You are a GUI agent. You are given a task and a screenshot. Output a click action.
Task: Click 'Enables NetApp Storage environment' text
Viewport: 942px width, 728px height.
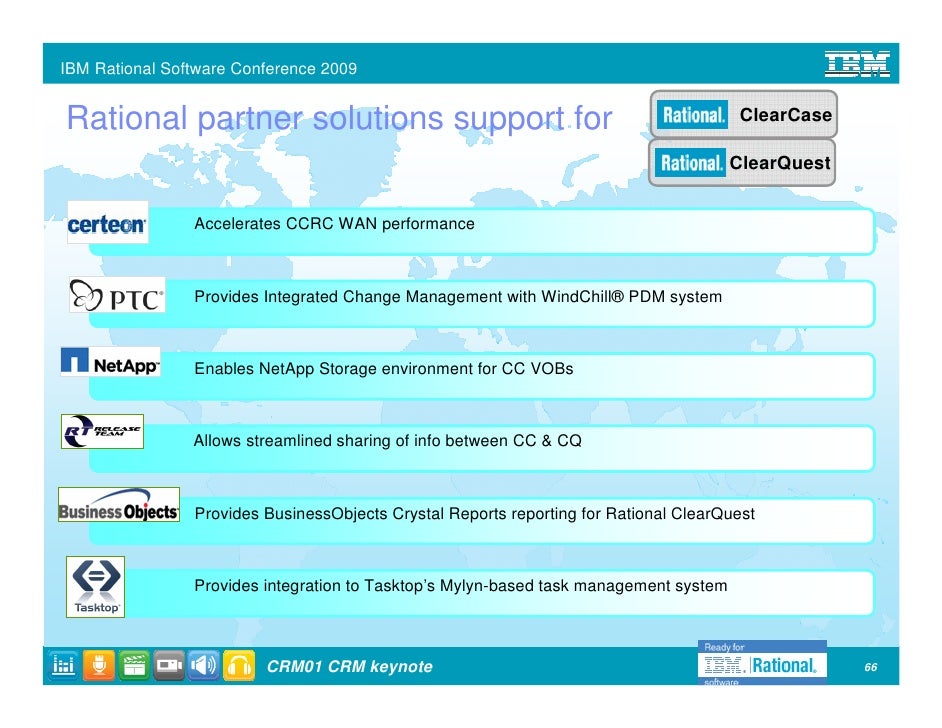coord(384,369)
